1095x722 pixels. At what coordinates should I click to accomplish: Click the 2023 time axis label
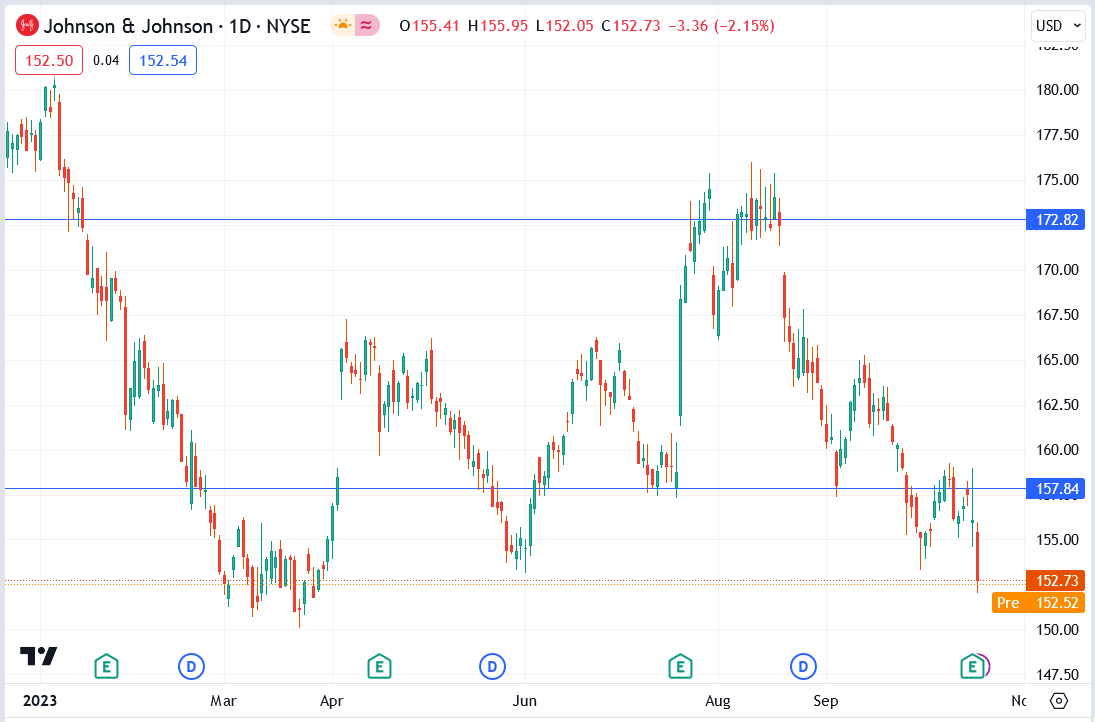[x=40, y=700]
